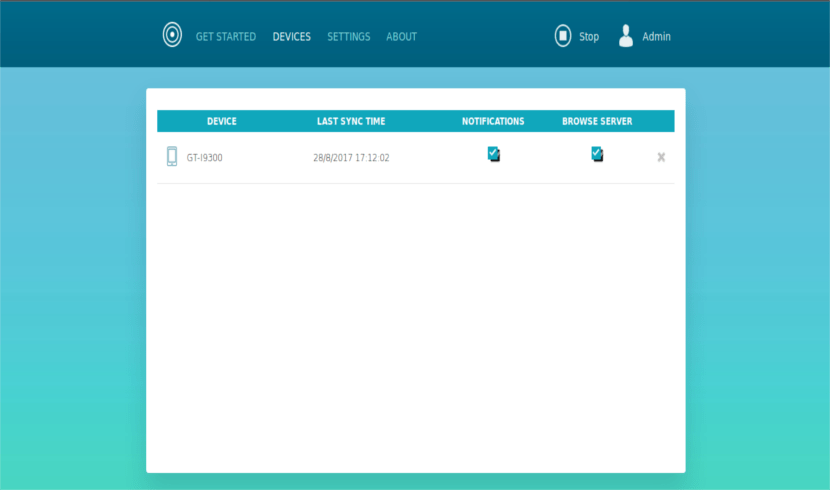Click the DEVICE column header
Viewport: 830px width, 490px height.
222,121
